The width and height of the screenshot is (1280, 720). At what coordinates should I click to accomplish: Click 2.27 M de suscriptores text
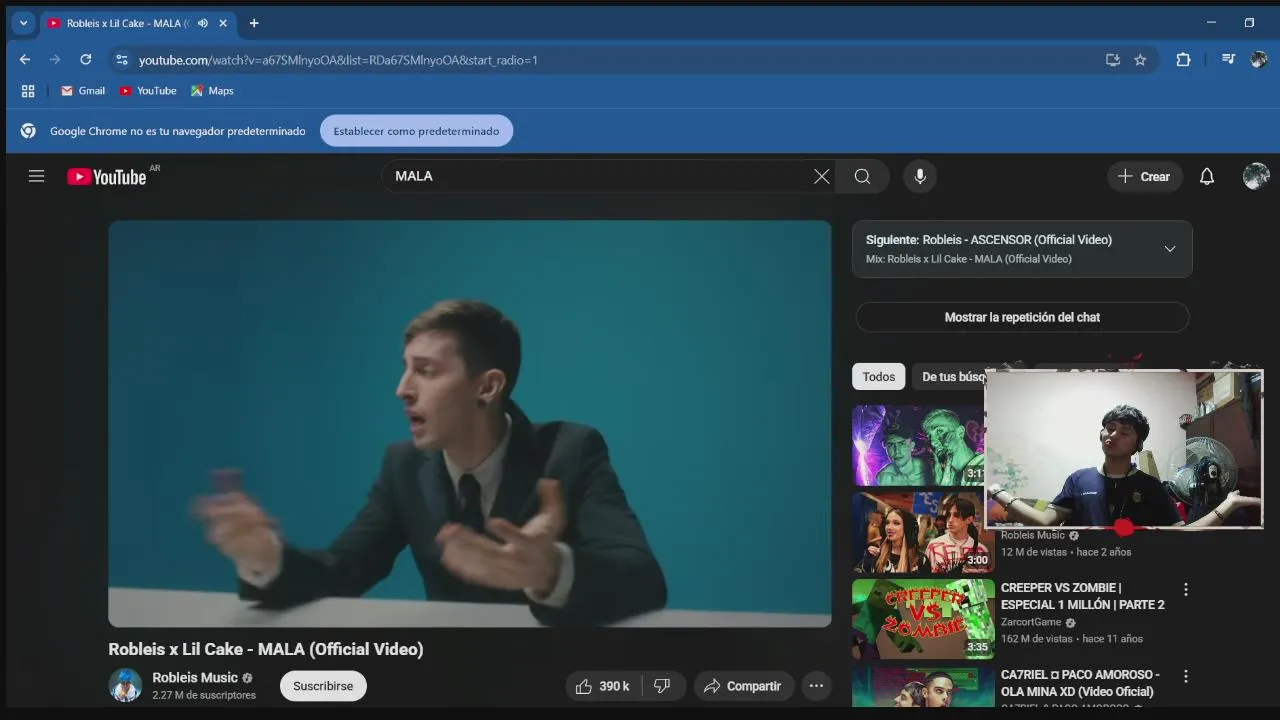[x=204, y=695]
